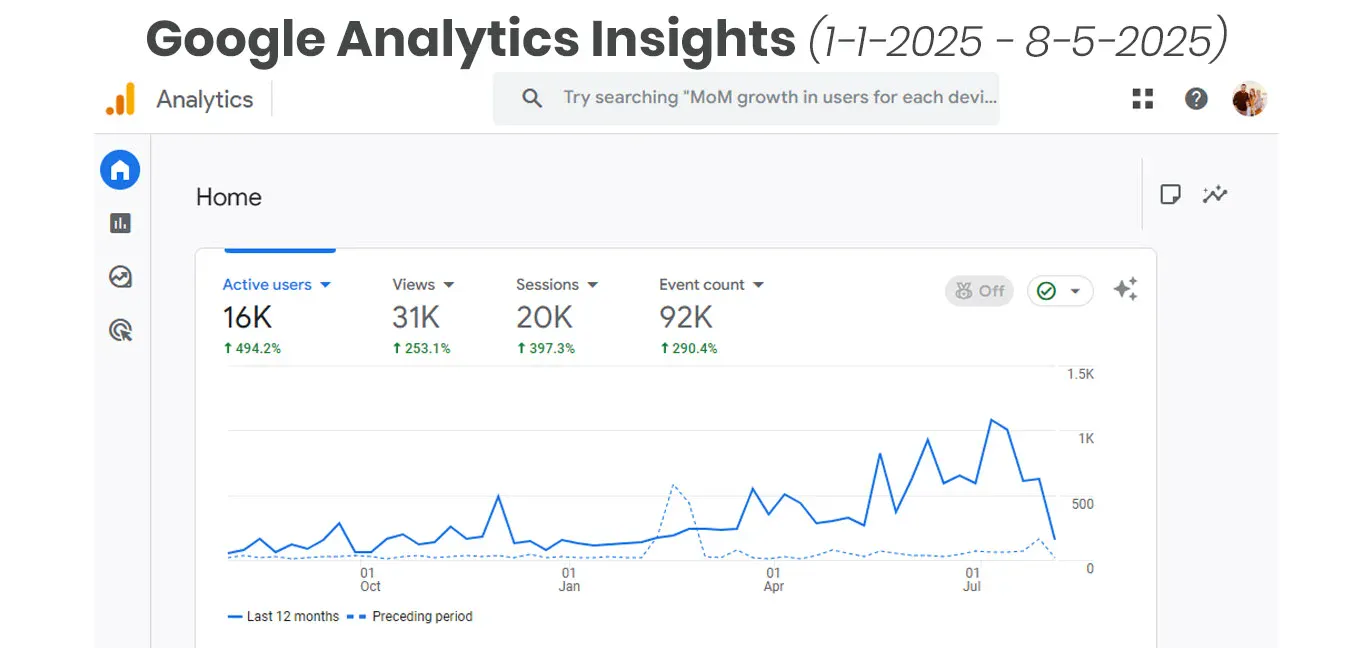Select the Event count metric tab

coord(711,285)
